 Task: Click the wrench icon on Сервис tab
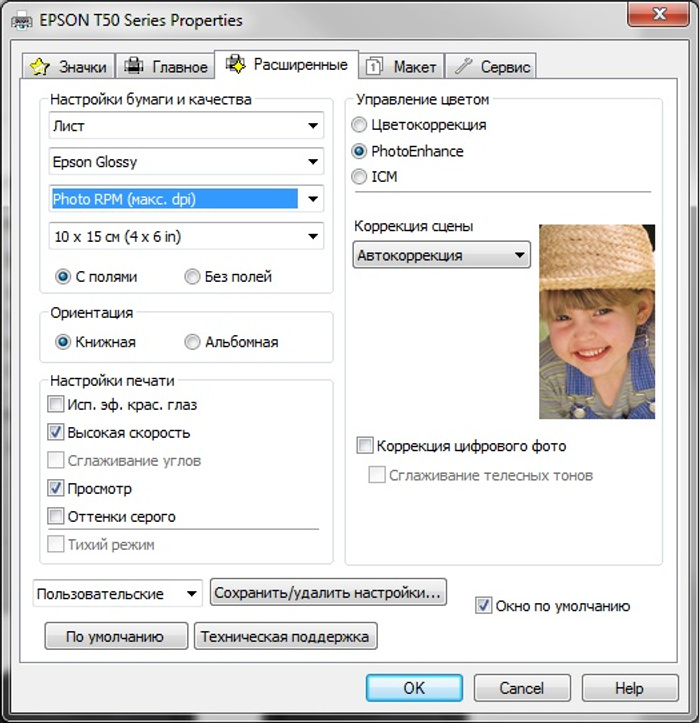point(463,67)
